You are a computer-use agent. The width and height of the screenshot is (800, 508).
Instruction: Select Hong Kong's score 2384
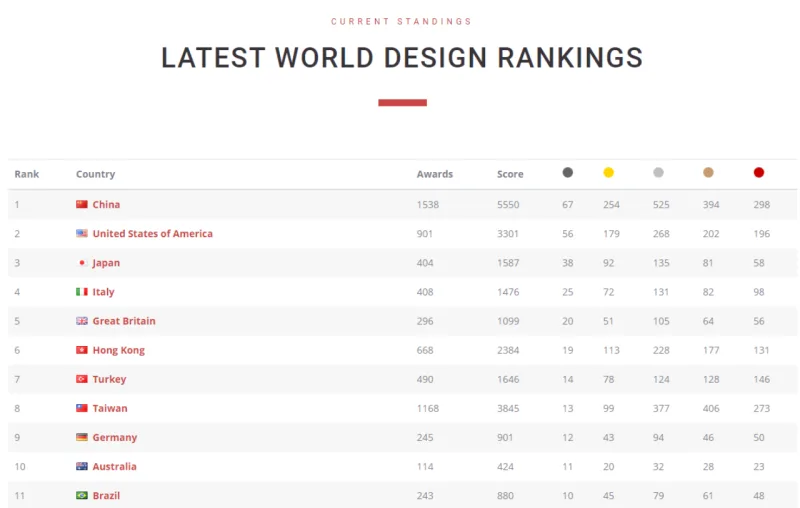pos(508,350)
